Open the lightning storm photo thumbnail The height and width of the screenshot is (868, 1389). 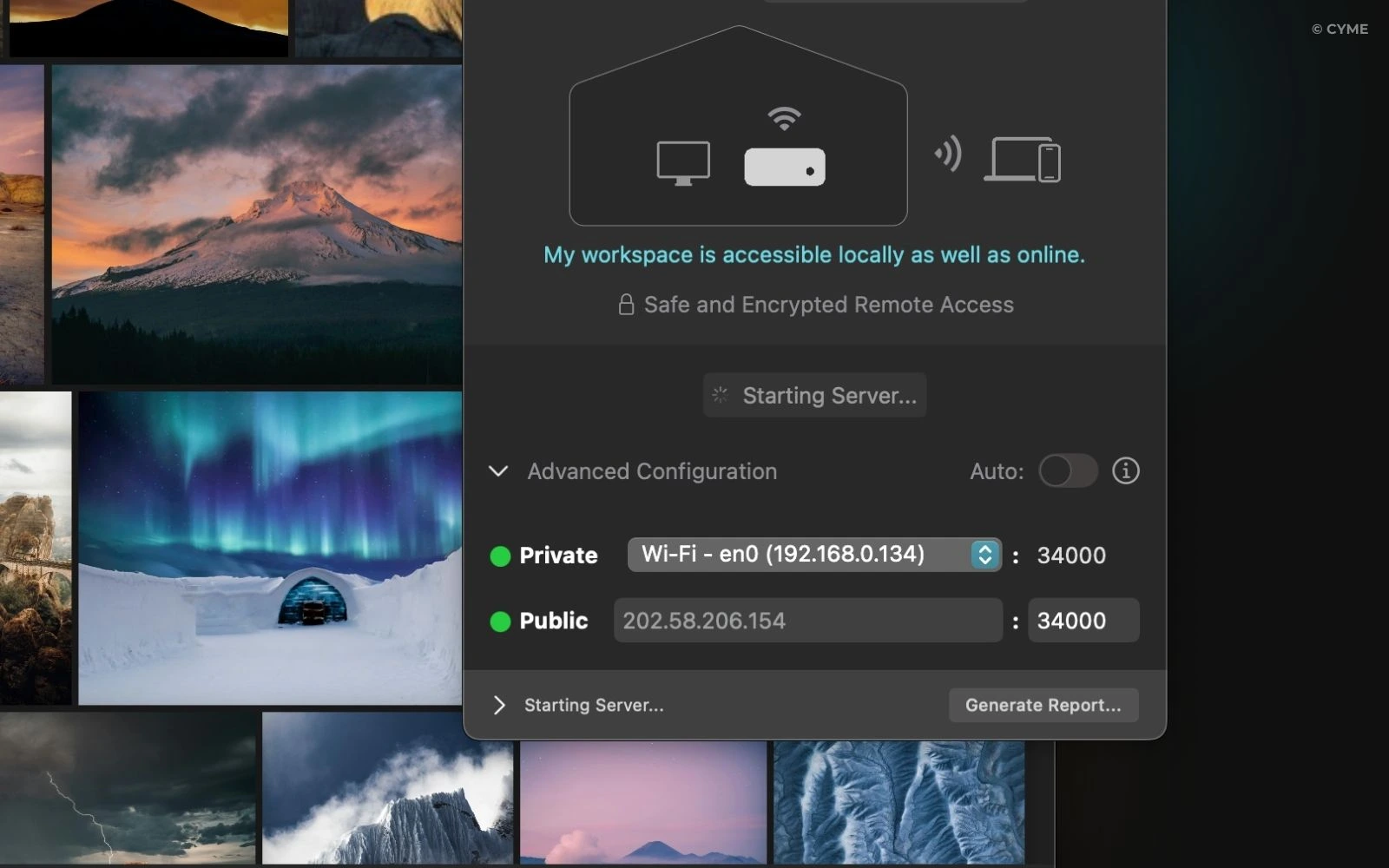128,788
